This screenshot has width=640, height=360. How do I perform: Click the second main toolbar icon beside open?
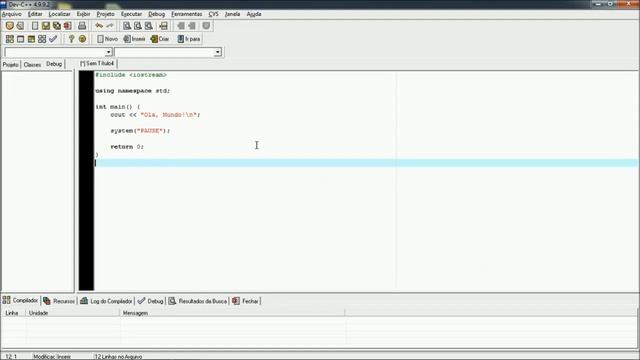[20, 26]
